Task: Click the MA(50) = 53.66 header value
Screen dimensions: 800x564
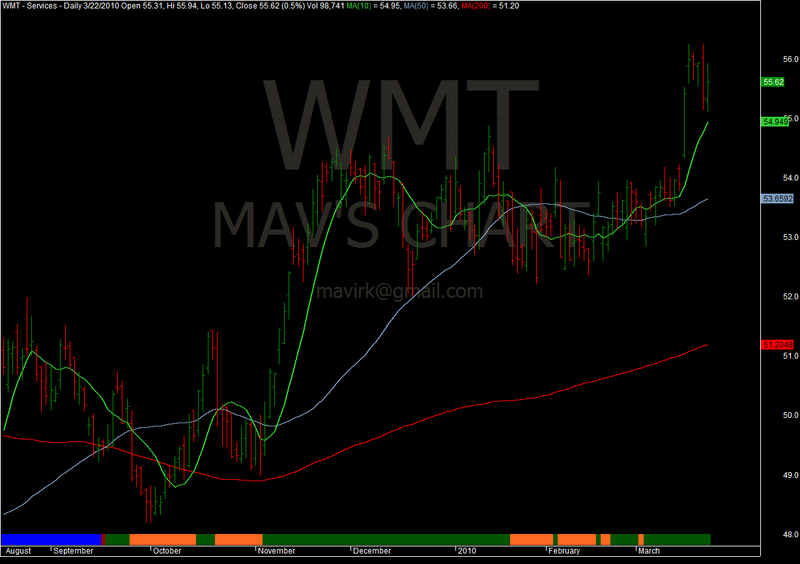Action: (430, 6)
